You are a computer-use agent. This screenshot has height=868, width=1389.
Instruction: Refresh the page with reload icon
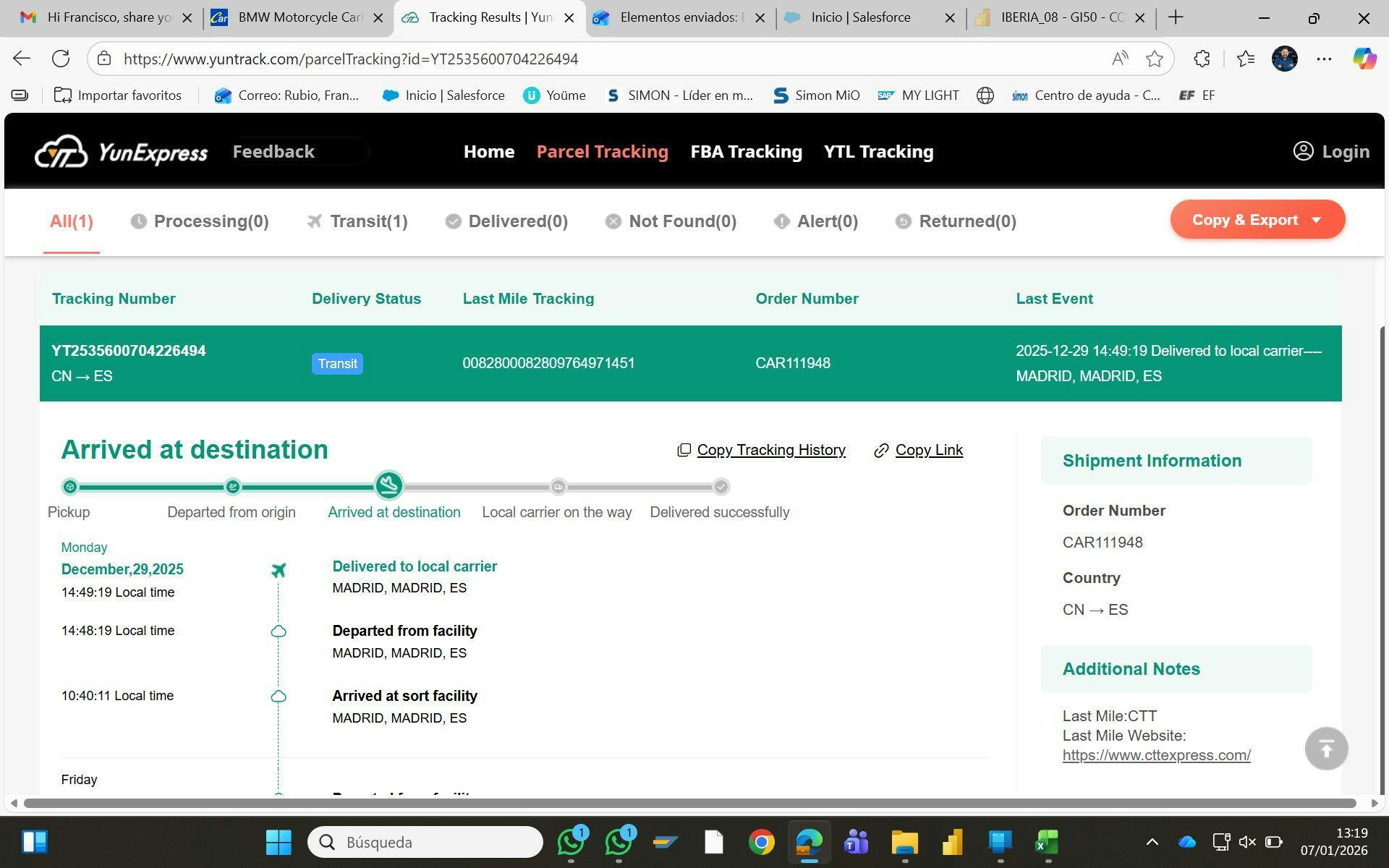(x=61, y=59)
